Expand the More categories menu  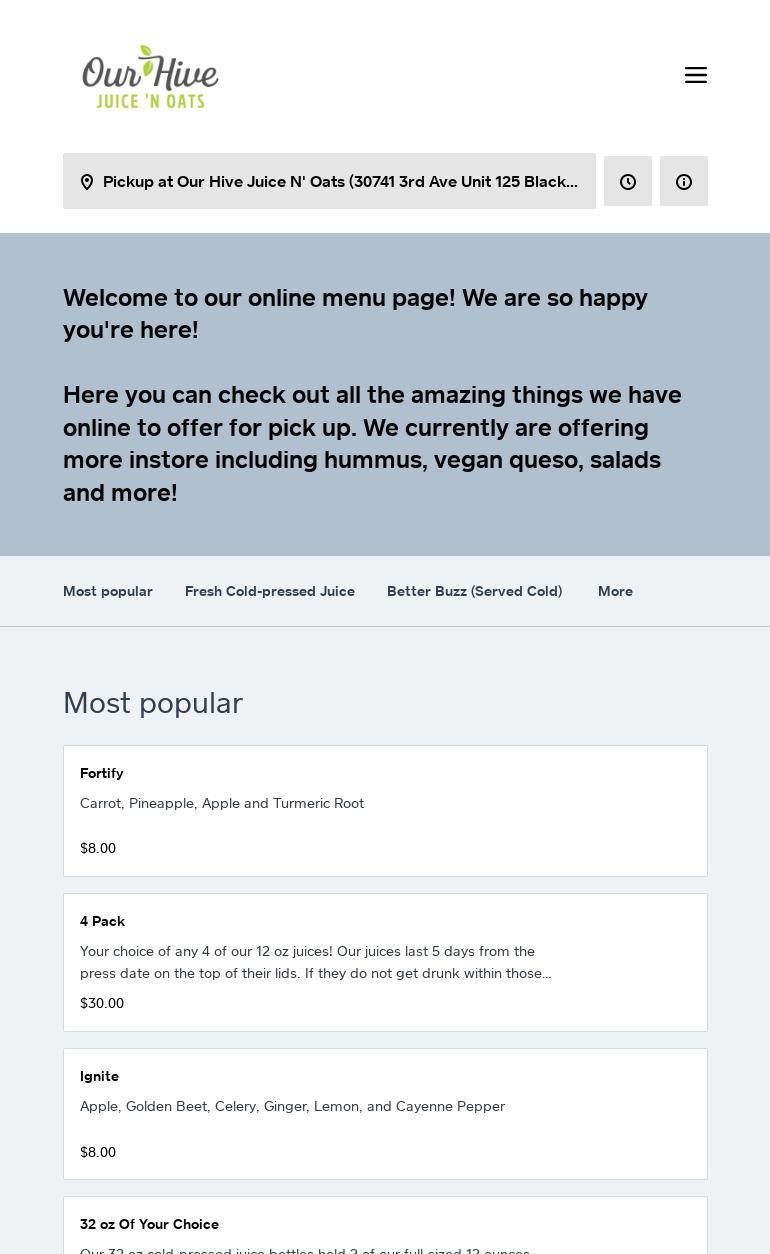(x=615, y=592)
